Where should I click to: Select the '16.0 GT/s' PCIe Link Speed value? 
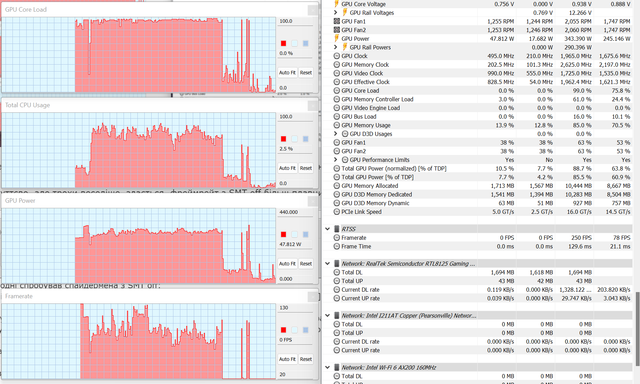[579, 212]
